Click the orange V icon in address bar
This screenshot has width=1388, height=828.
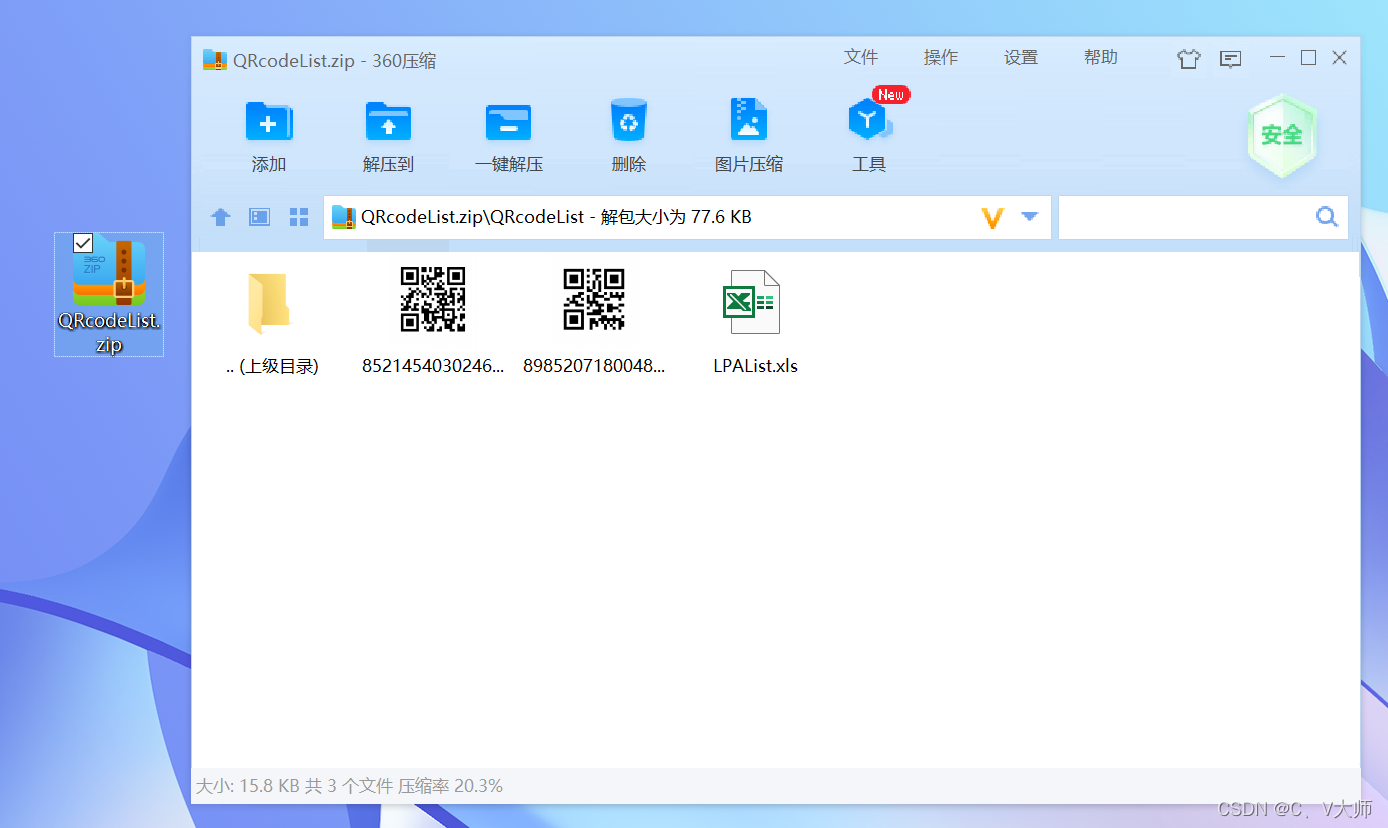[993, 217]
